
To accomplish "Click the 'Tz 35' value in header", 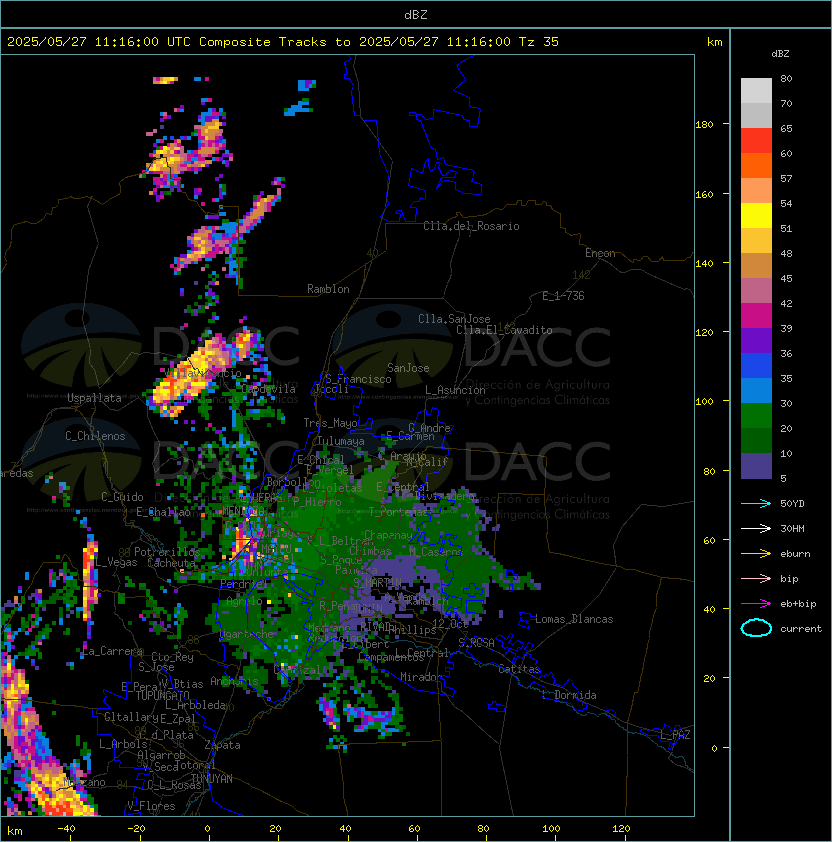I will [x=539, y=42].
